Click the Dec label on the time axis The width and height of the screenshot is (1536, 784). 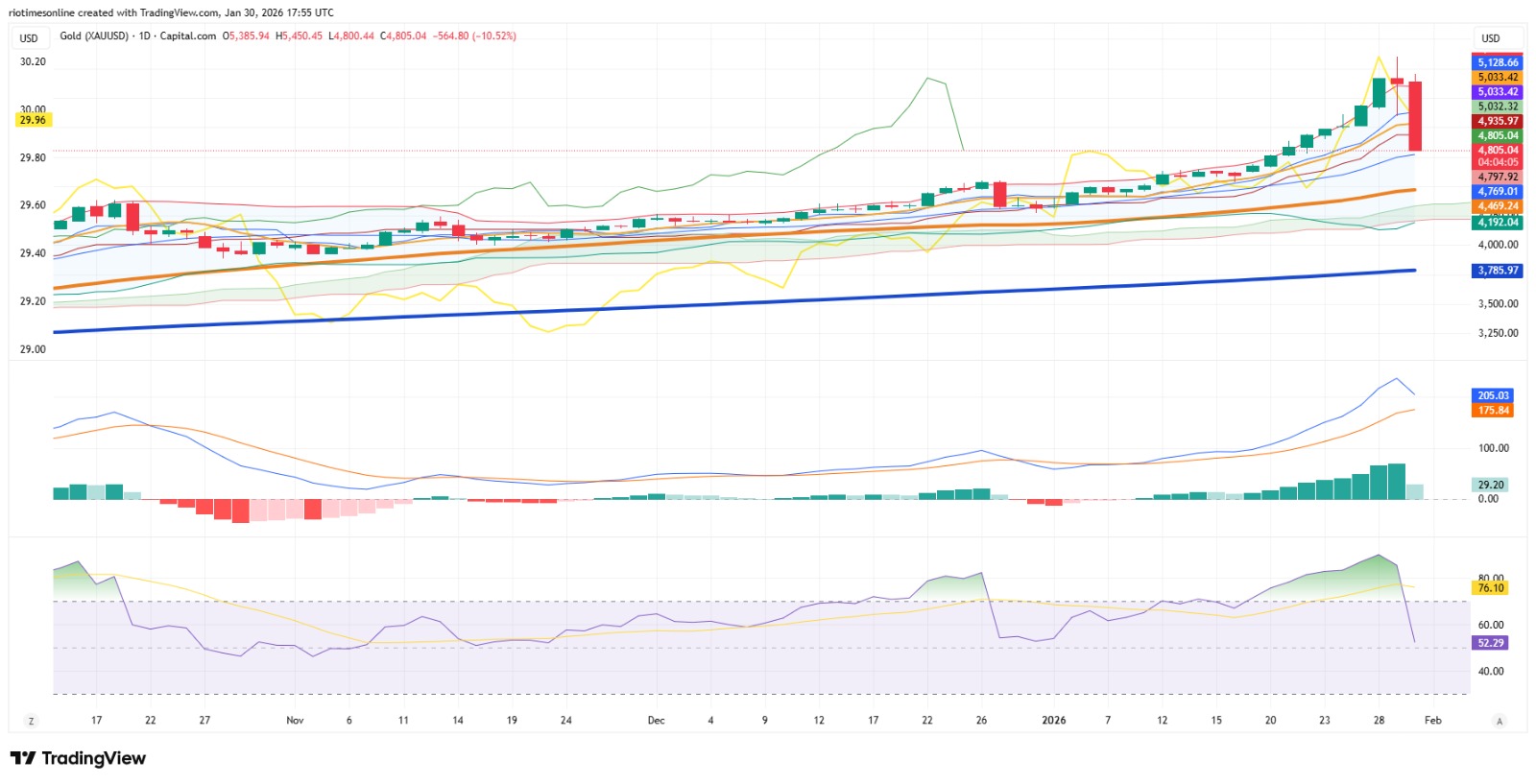(x=657, y=720)
